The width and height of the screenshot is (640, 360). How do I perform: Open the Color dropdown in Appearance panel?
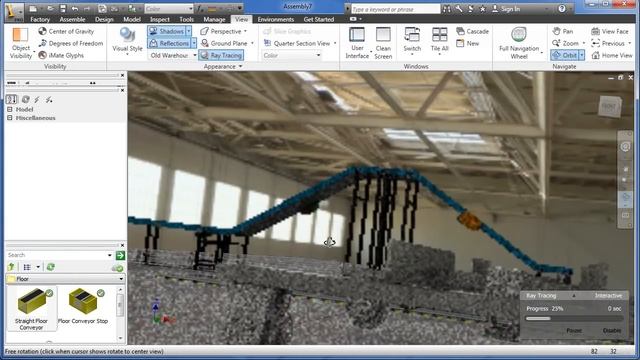(291, 55)
